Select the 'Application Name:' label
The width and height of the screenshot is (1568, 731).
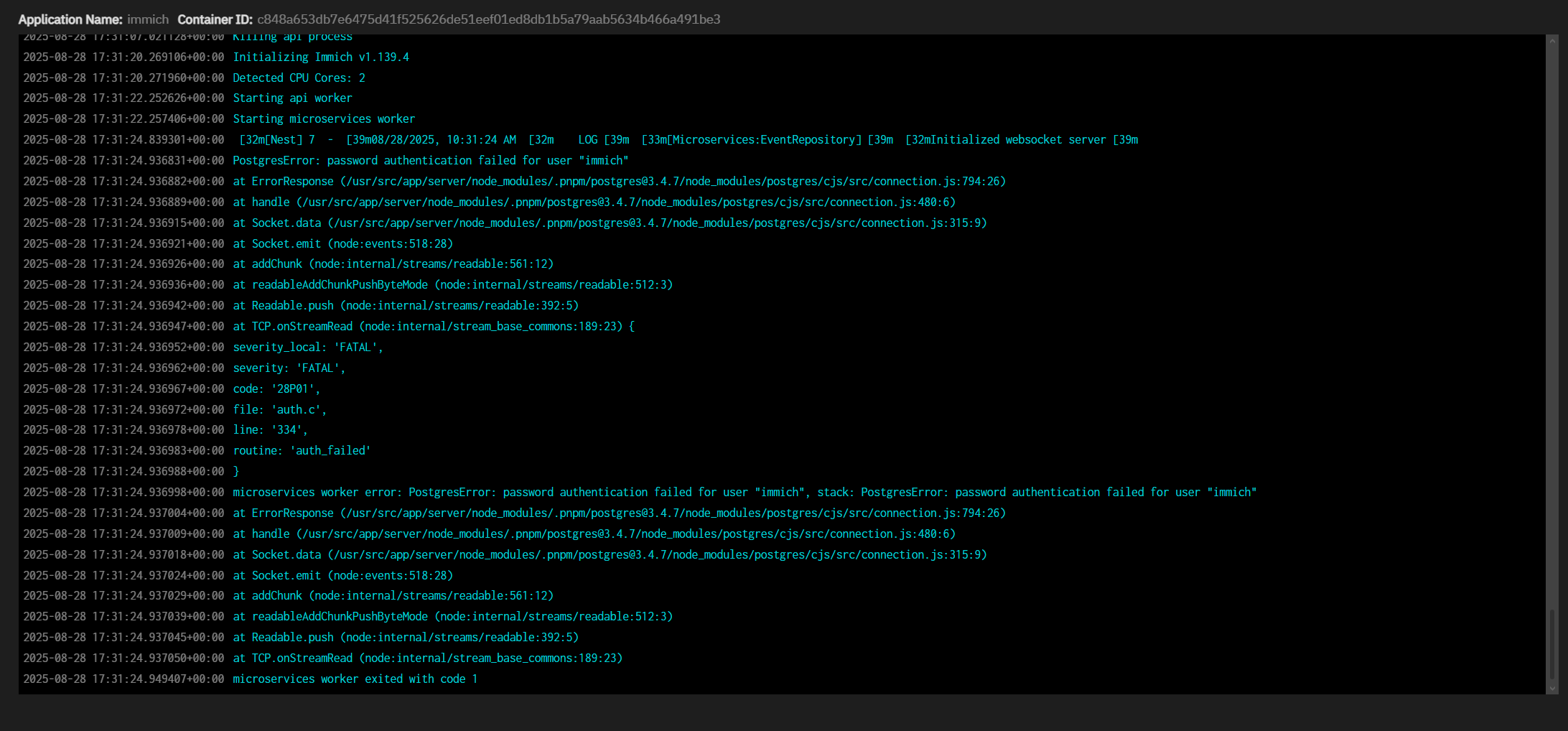point(70,19)
